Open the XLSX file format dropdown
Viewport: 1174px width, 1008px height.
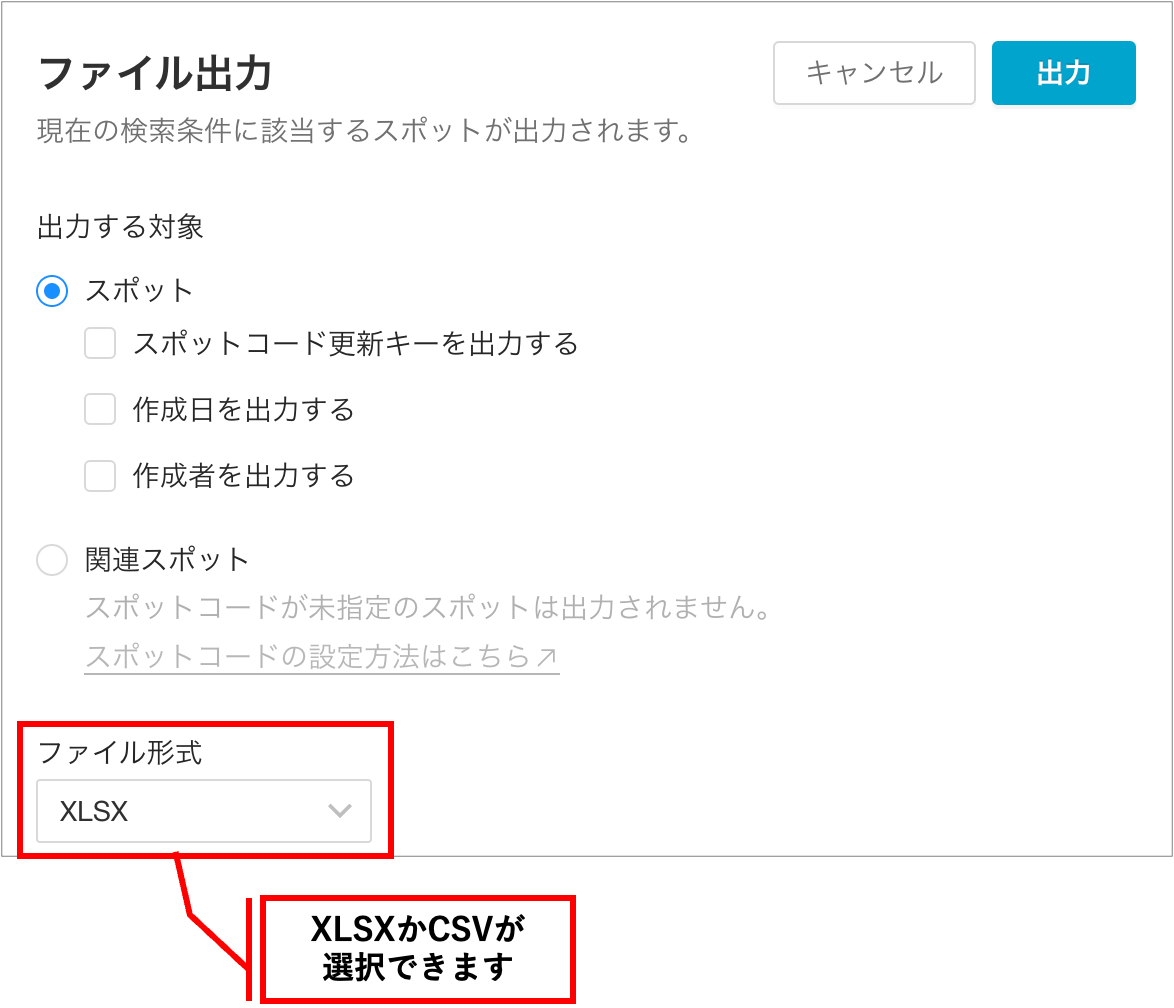pos(204,810)
